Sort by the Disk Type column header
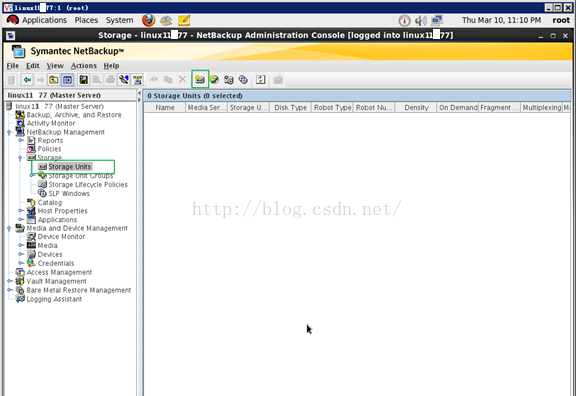The width and height of the screenshot is (576, 396). point(290,108)
